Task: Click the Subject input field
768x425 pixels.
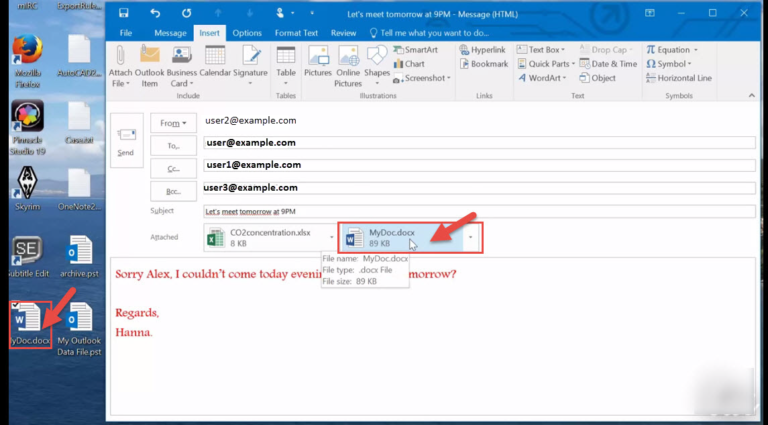Action: (x=478, y=211)
